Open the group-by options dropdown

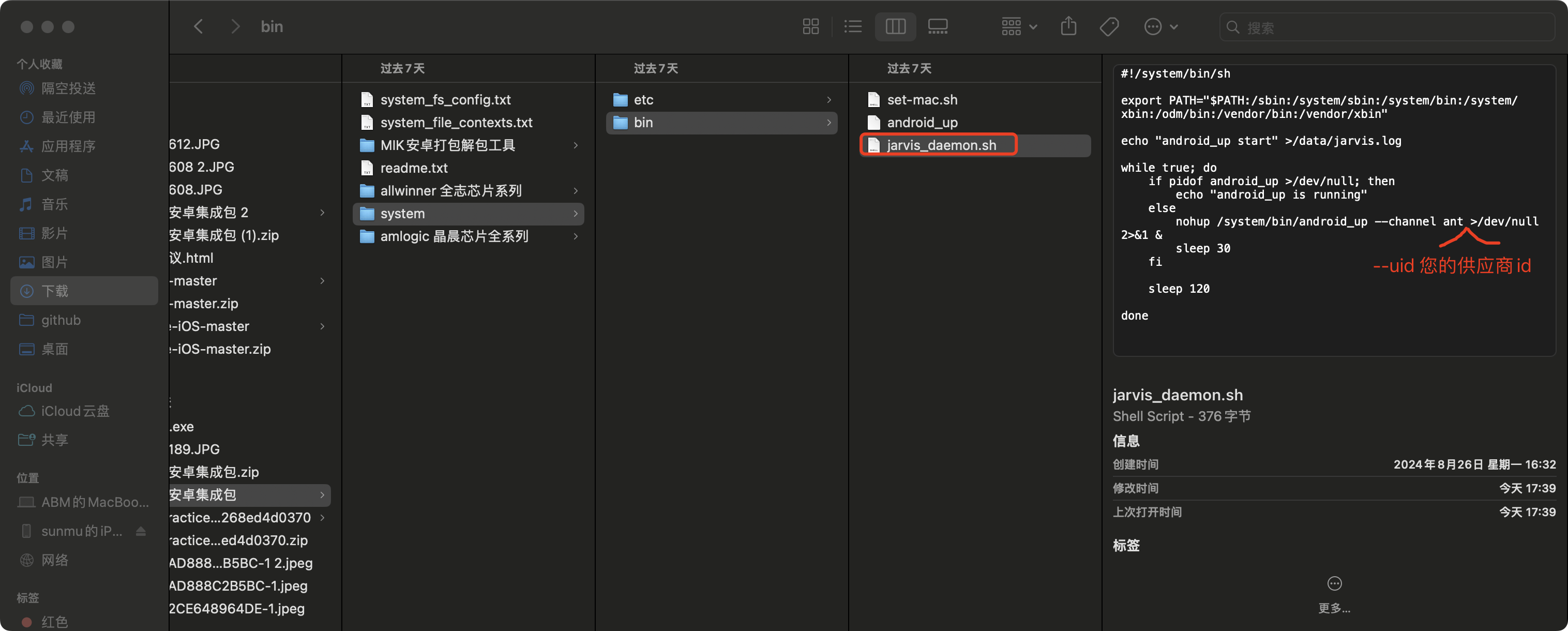[x=1019, y=27]
